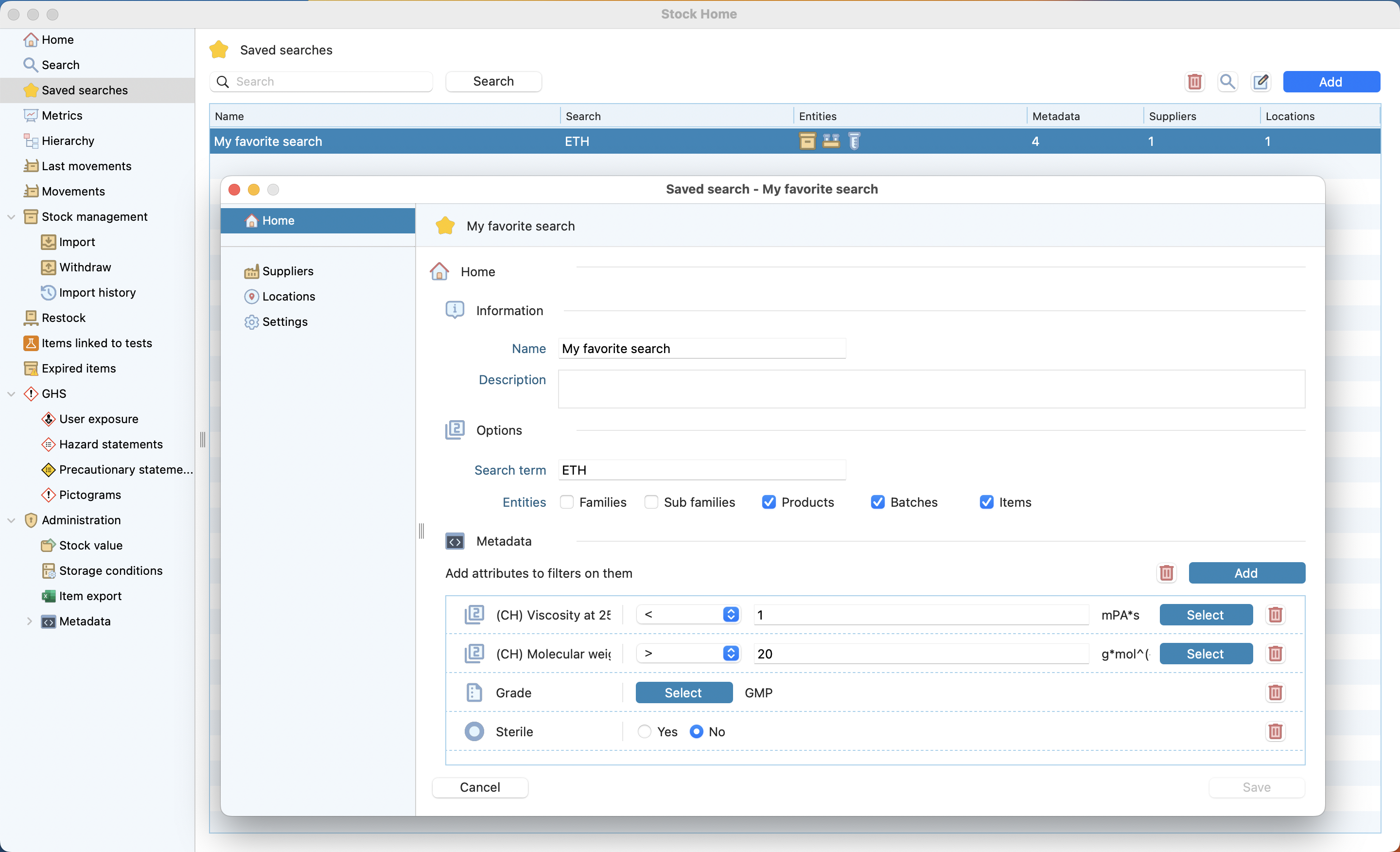Click the edit pencil icon in toolbar

coord(1260,82)
